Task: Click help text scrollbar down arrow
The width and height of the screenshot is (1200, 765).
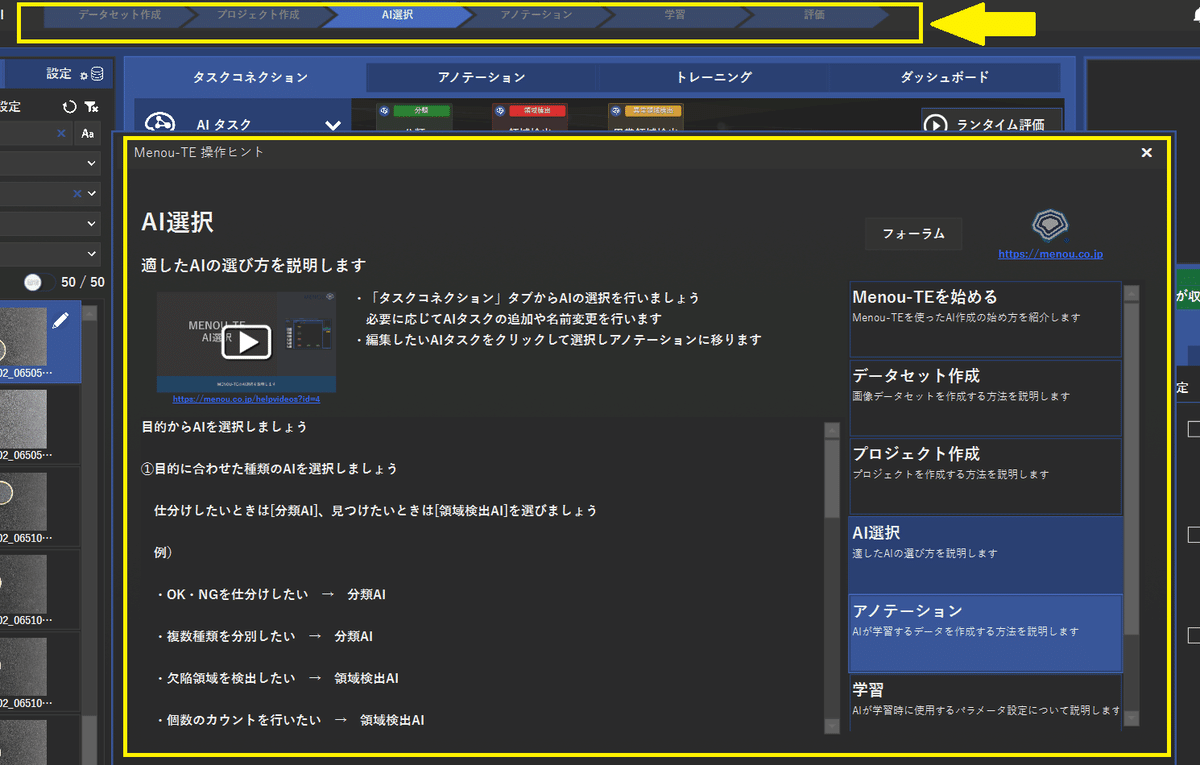Action: click(832, 726)
